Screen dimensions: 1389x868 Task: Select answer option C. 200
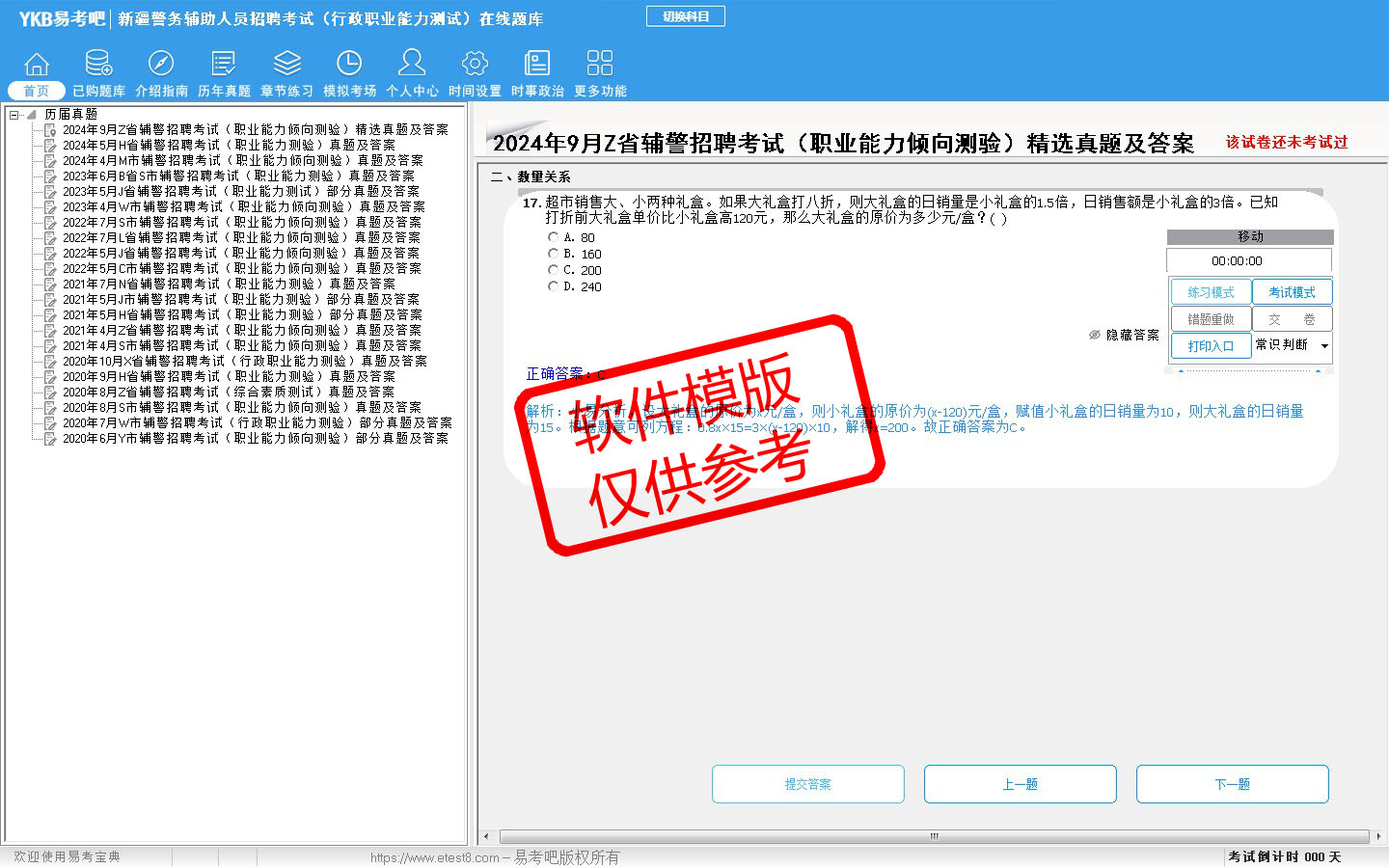pos(554,270)
